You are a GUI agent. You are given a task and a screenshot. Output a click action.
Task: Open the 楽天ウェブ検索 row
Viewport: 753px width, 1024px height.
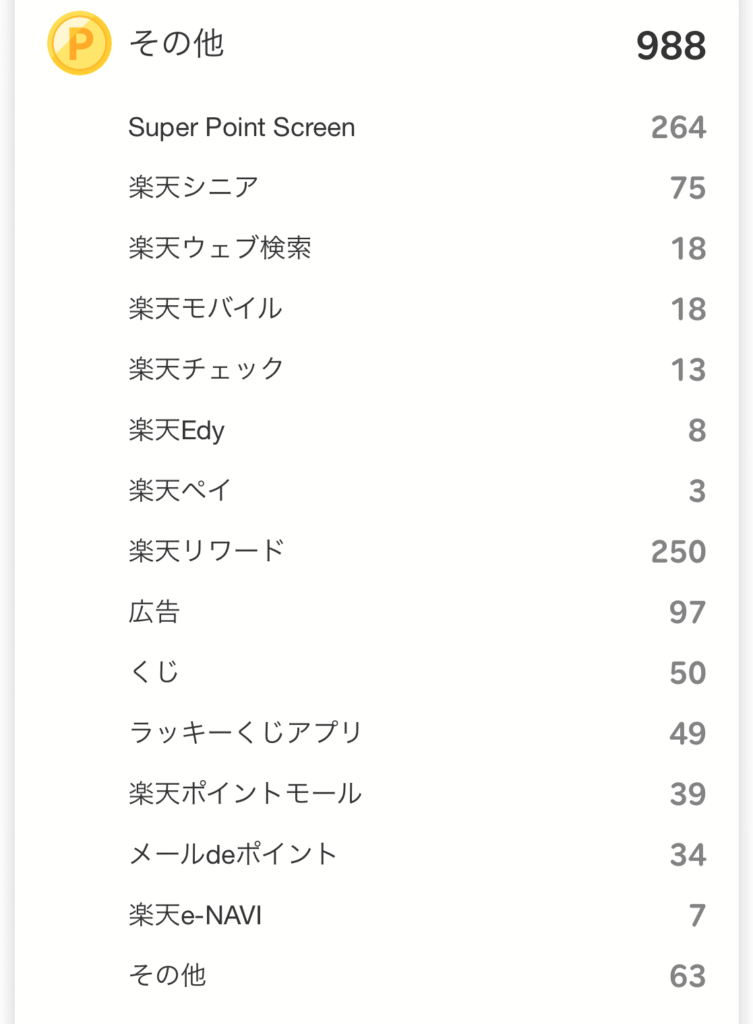[417, 249]
